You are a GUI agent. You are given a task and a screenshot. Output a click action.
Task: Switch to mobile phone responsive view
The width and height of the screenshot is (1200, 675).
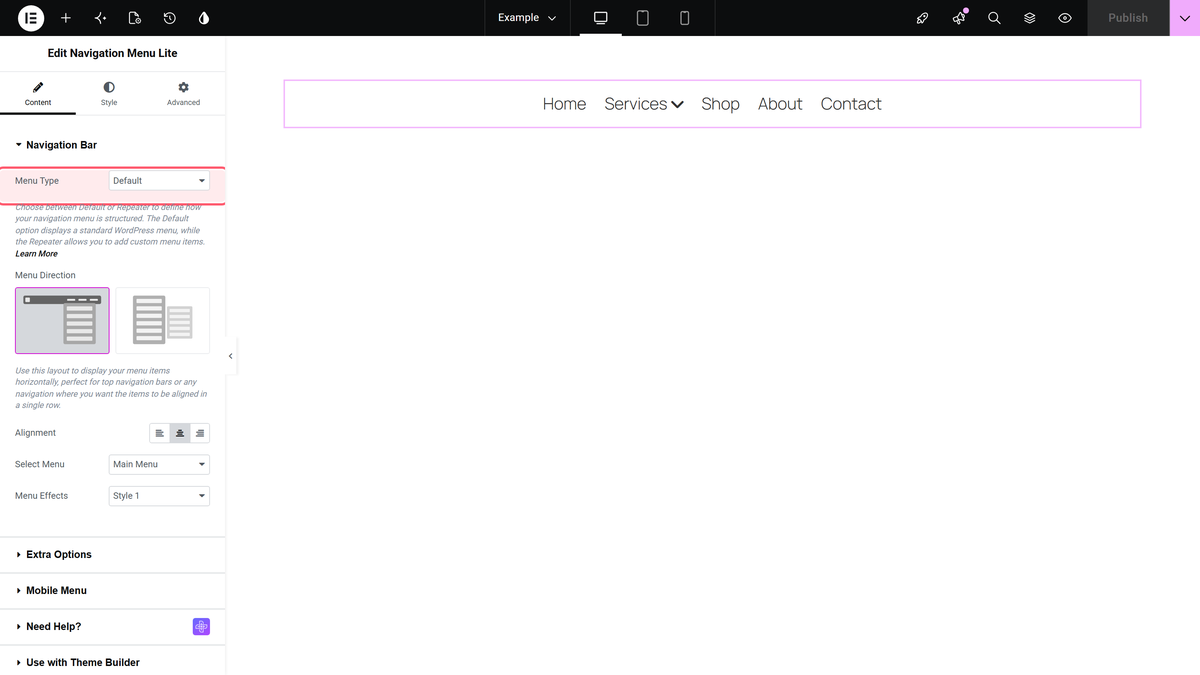point(685,18)
